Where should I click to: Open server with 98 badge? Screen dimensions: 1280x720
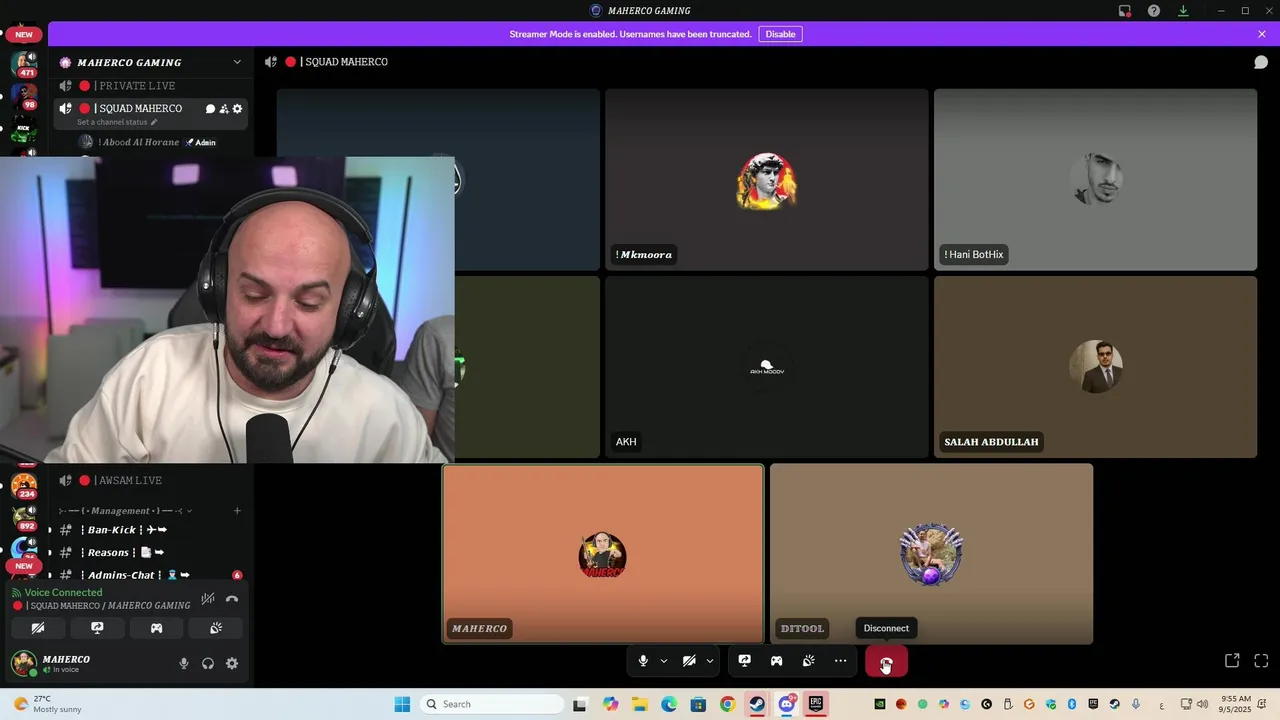(x=24, y=97)
